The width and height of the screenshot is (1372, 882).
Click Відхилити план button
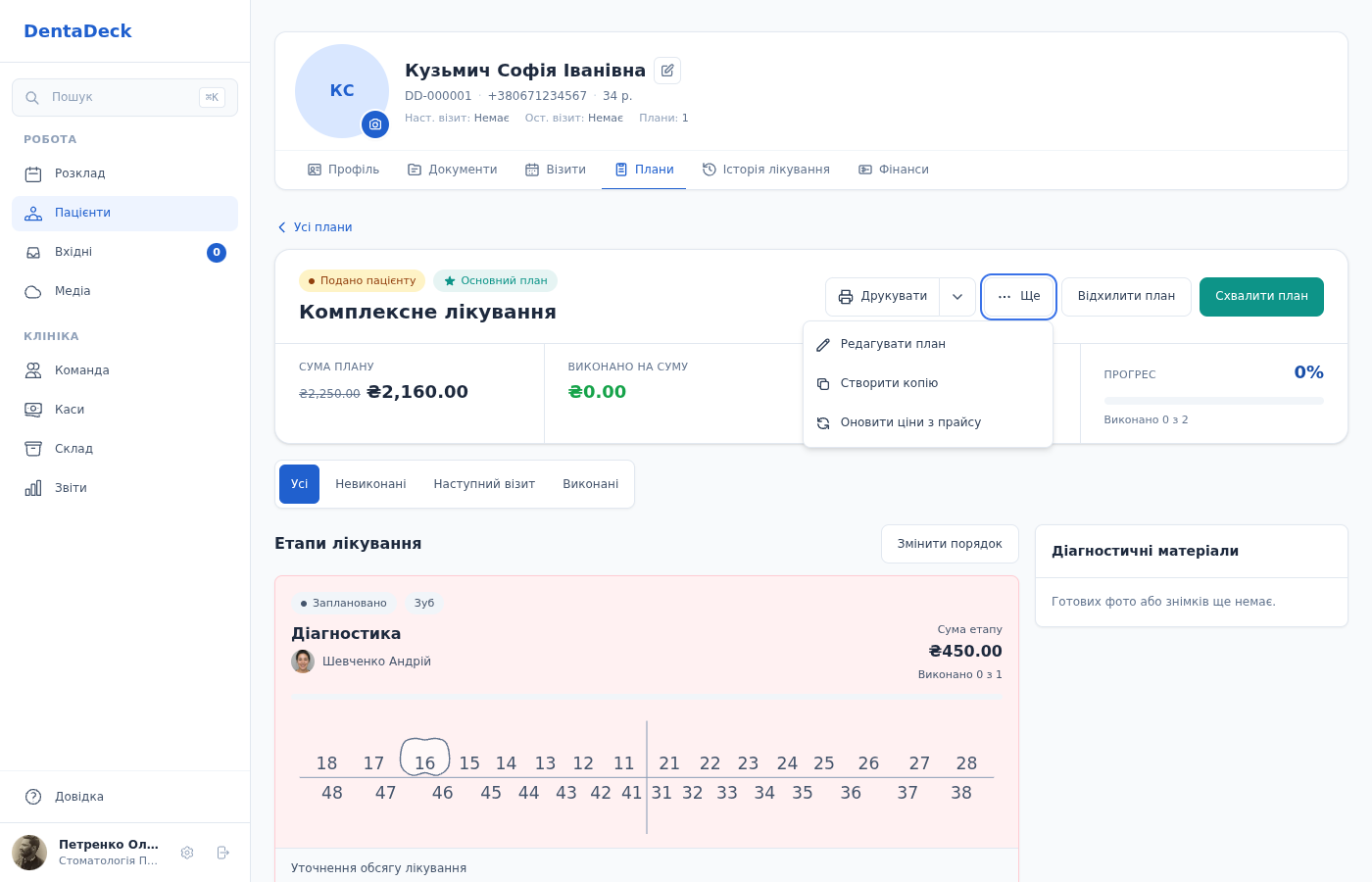pos(1126,297)
